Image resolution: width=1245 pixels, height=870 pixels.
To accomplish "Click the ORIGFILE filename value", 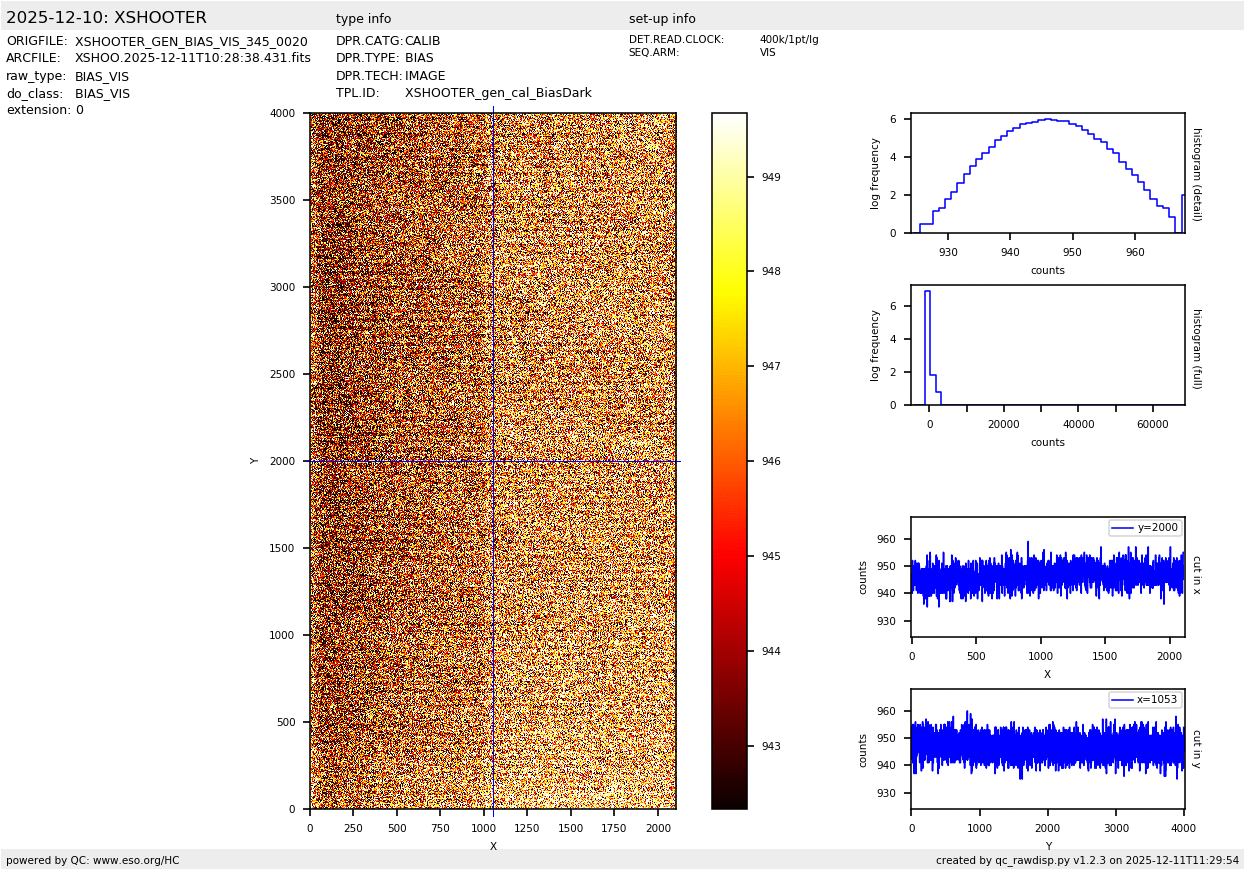I will (x=191, y=42).
